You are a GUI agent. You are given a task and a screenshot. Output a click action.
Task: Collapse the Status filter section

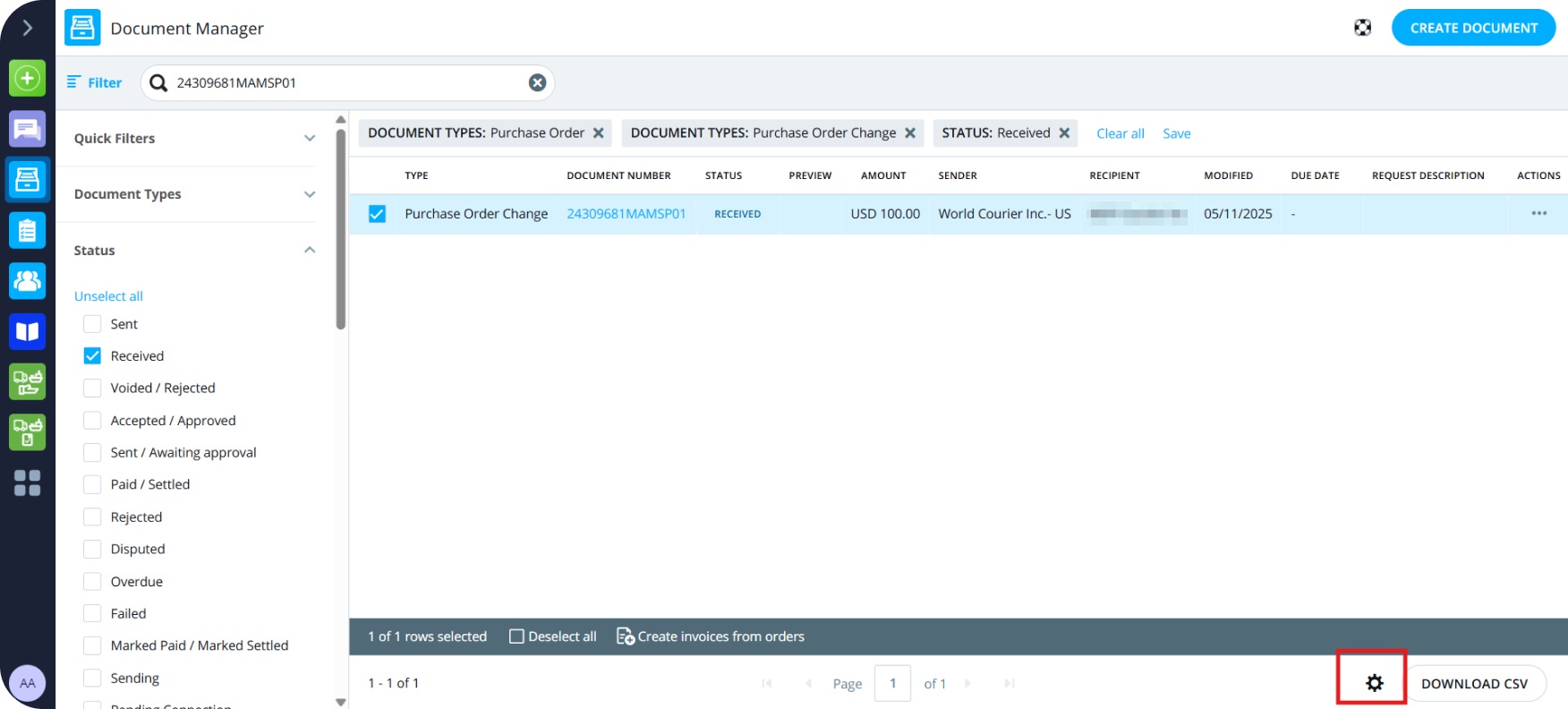310,250
